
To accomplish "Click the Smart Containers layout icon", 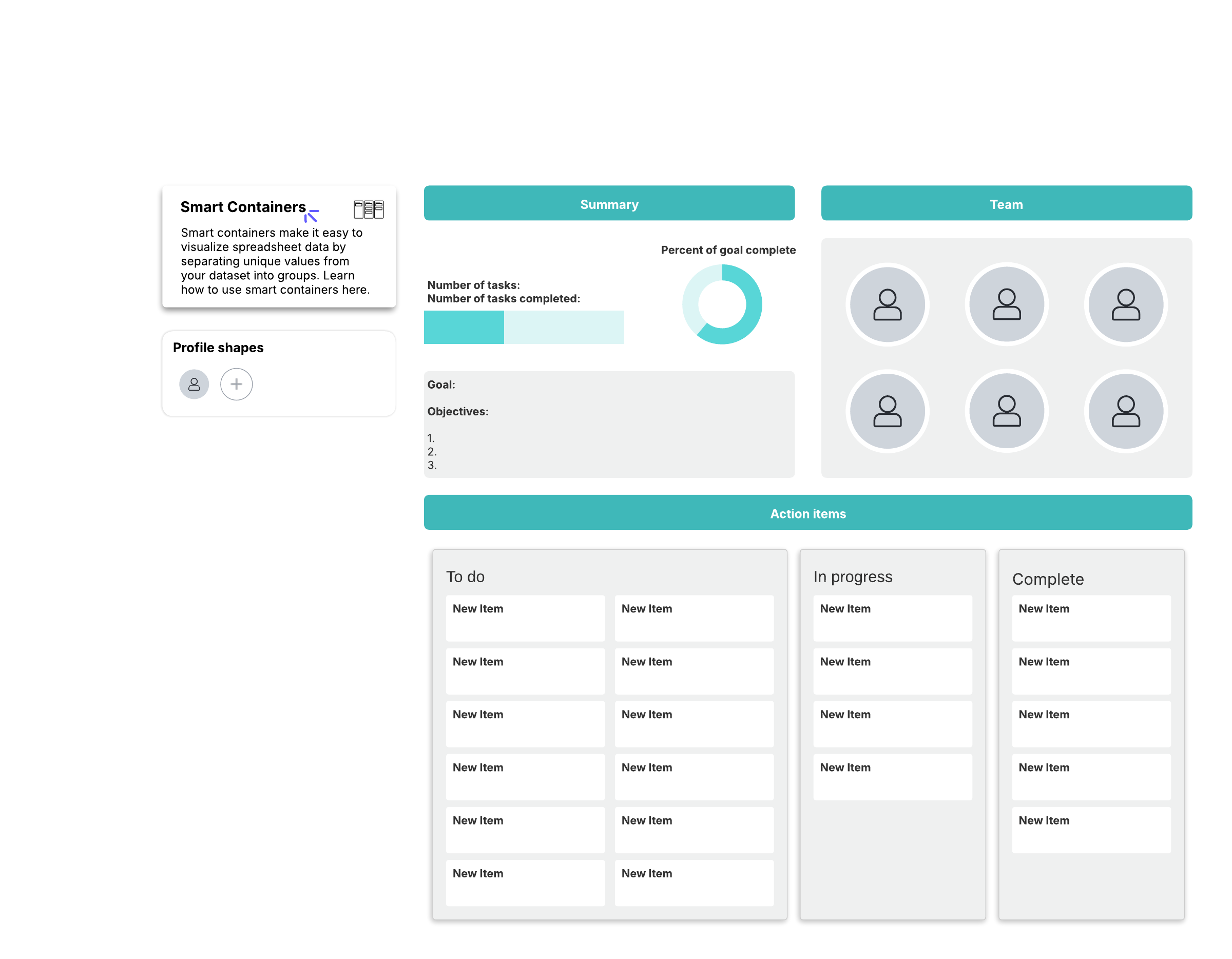I will 369,209.
